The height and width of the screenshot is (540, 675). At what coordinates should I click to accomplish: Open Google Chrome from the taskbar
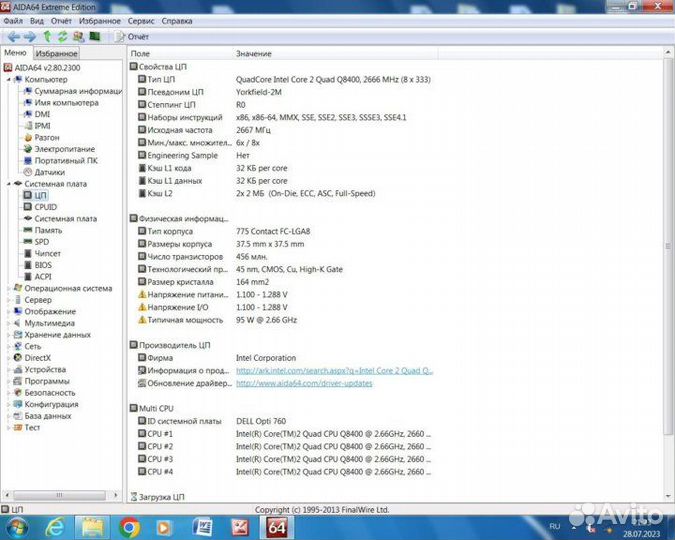pyautogui.click(x=129, y=525)
